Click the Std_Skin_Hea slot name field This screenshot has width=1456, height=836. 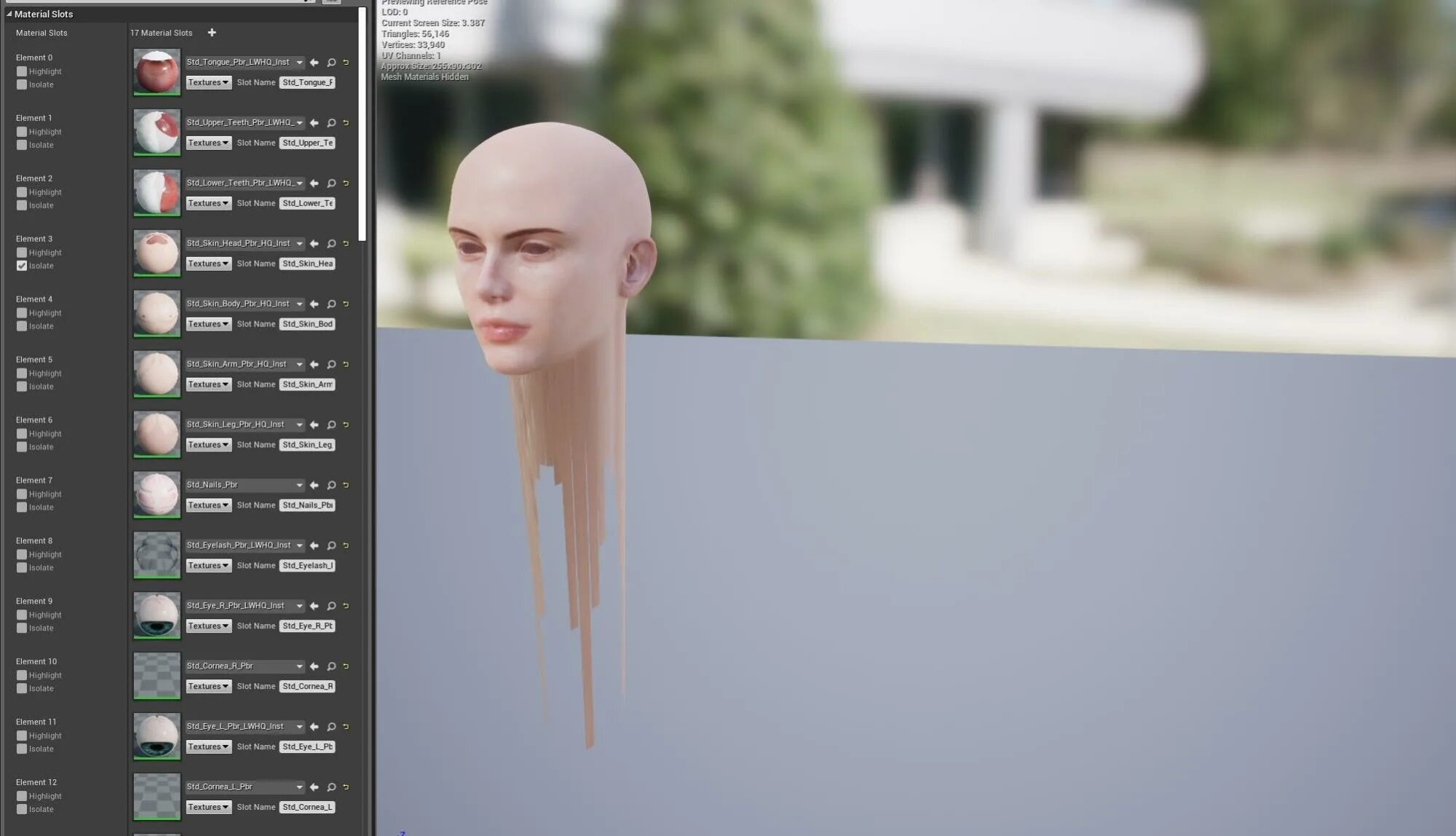click(x=307, y=264)
